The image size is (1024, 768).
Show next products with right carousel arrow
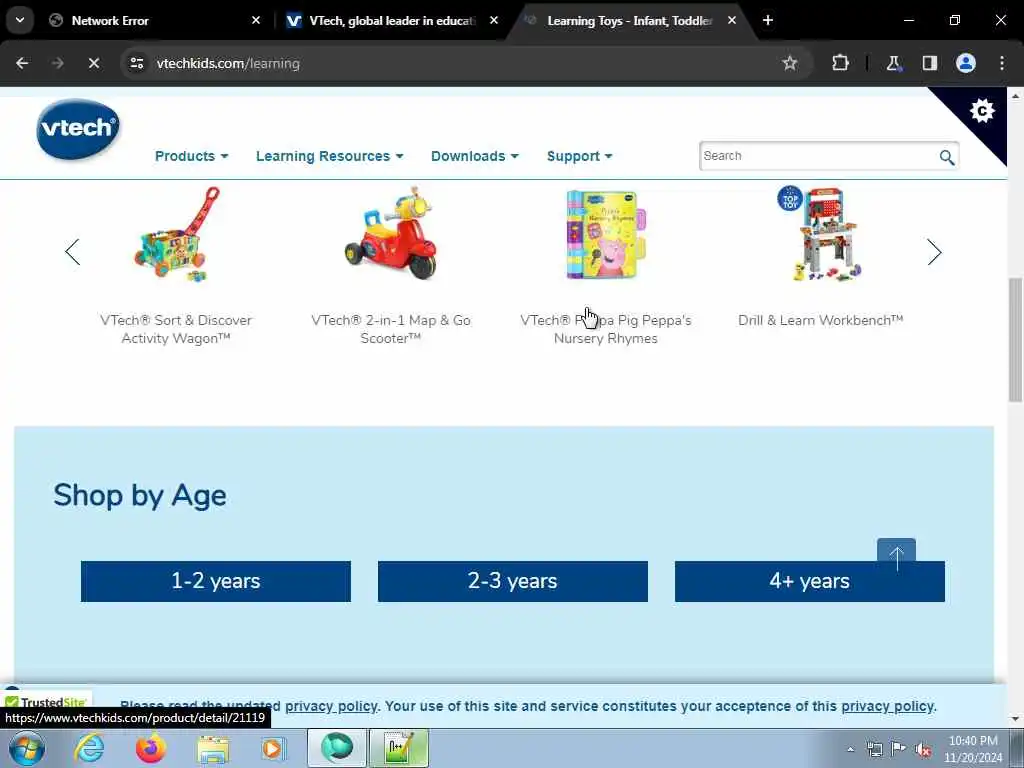click(x=934, y=252)
